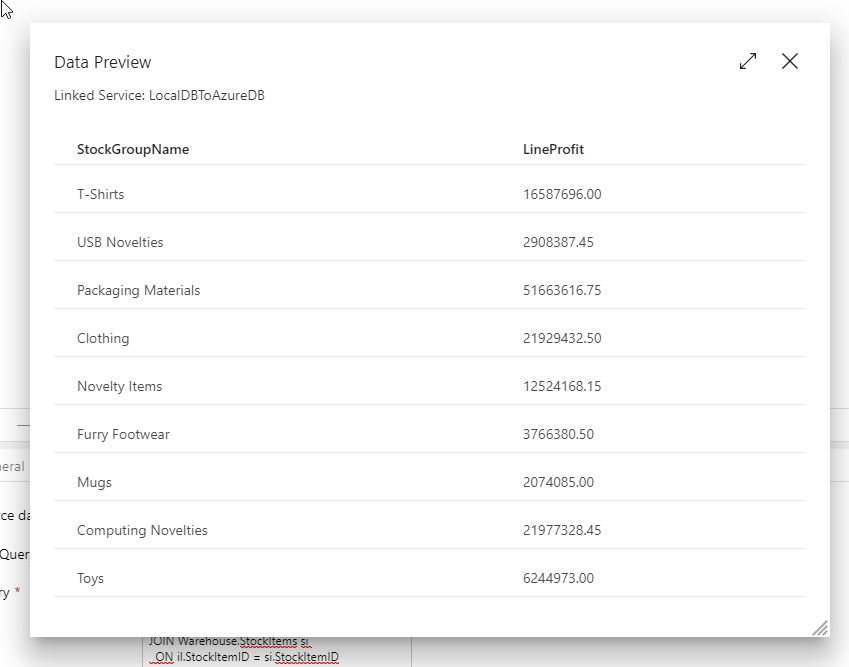The height and width of the screenshot is (667, 849).
Task: Select the 6244973.00 LineProfit value
Action: [558, 578]
